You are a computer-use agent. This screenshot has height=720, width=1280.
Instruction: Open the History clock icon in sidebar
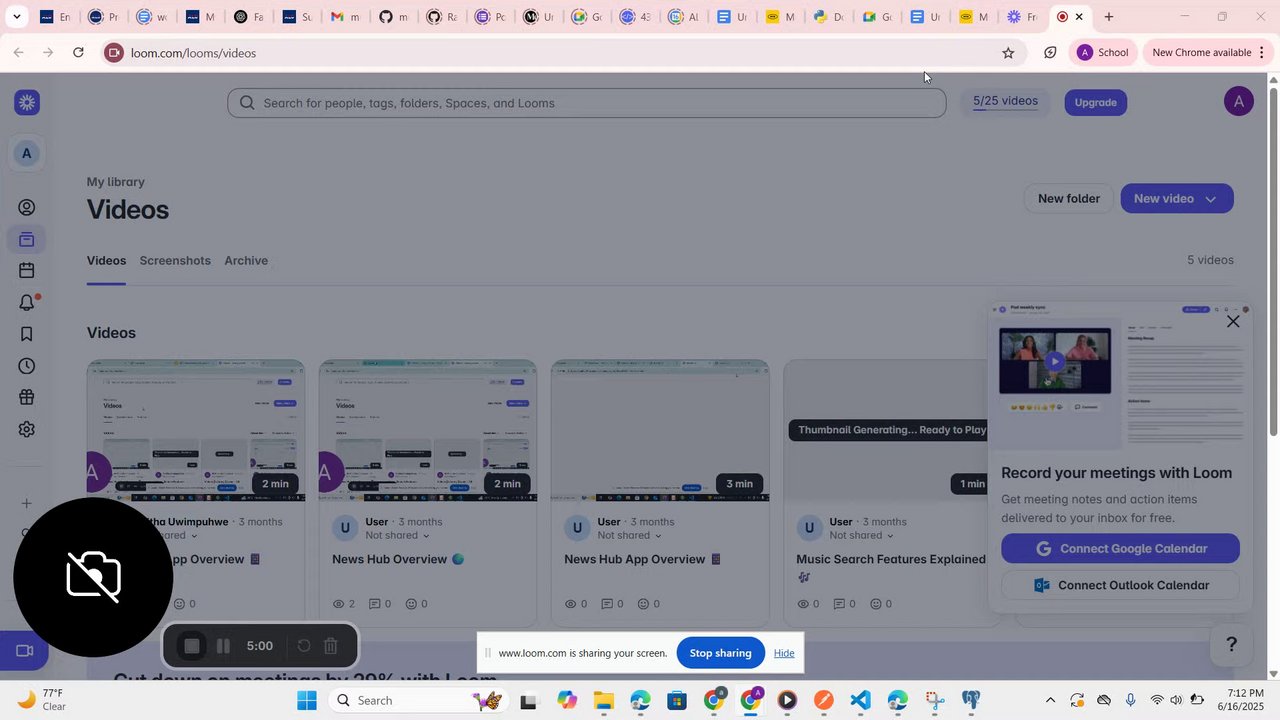coord(27,366)
